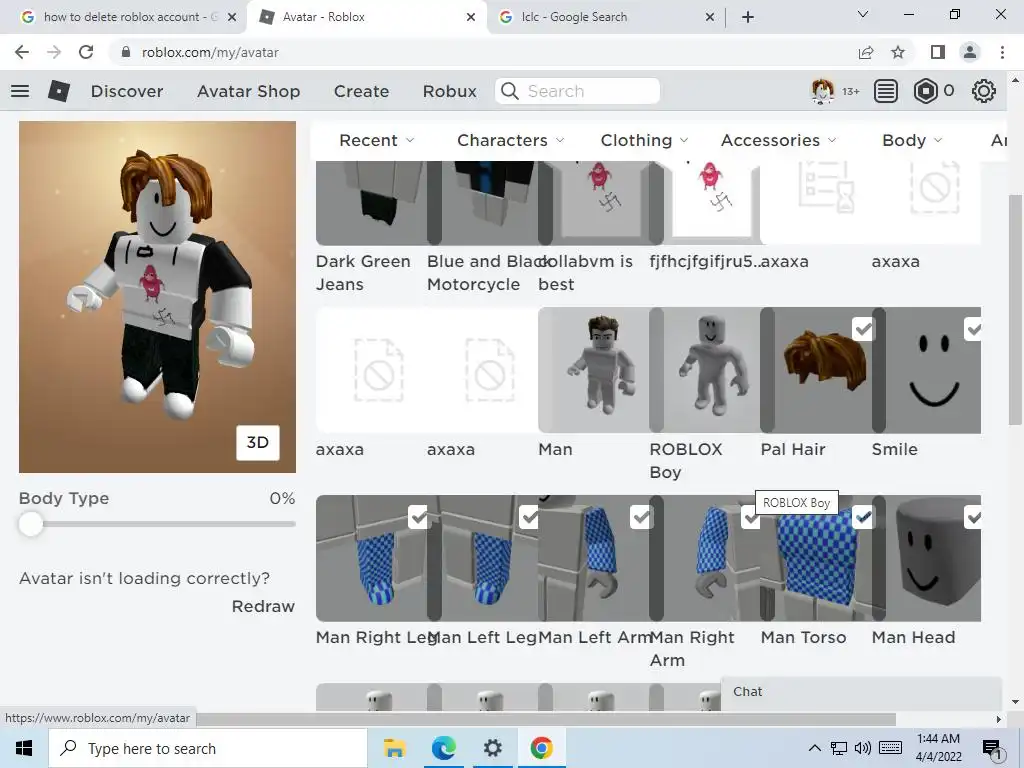Close the 'Avatar - Roblox' browser tab
This screenshot has height=768, width=1024.
471,17
